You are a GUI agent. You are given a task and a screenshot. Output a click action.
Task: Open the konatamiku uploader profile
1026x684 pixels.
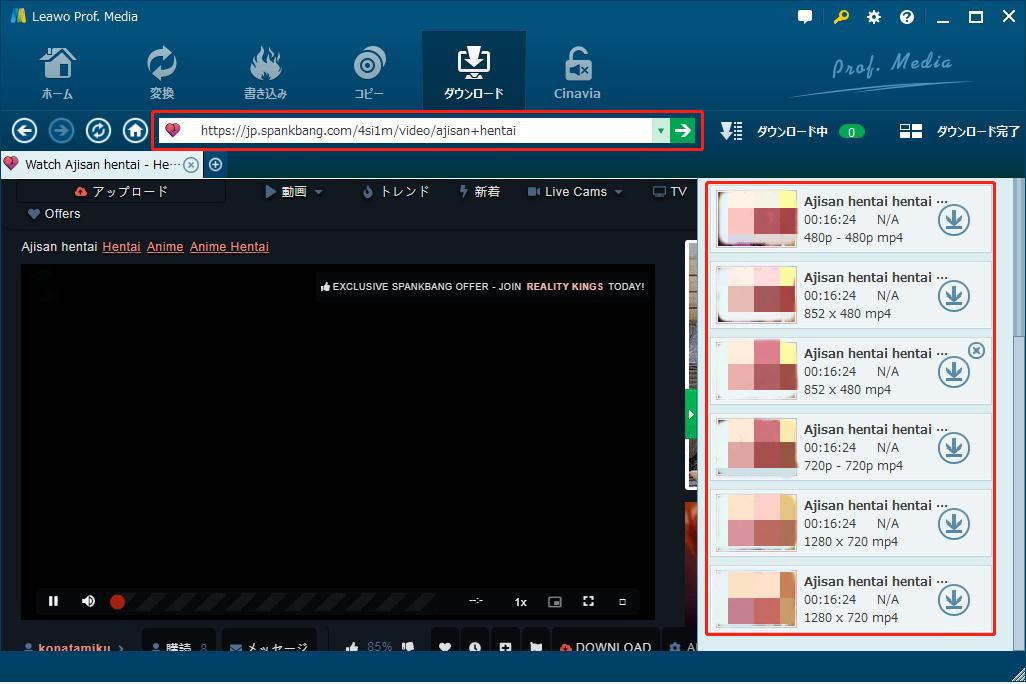pyautogui.click(x=73, y=647)
